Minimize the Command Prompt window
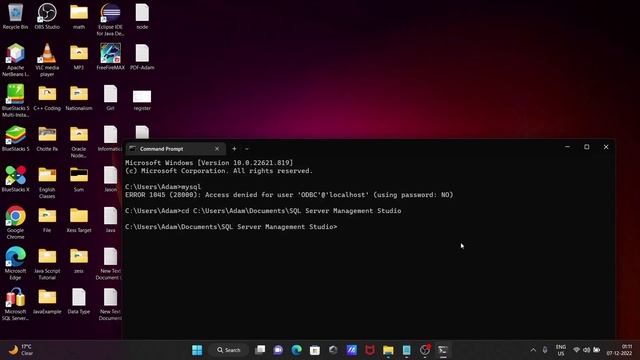This screenshot has width=640, height=360. [567, 147]
